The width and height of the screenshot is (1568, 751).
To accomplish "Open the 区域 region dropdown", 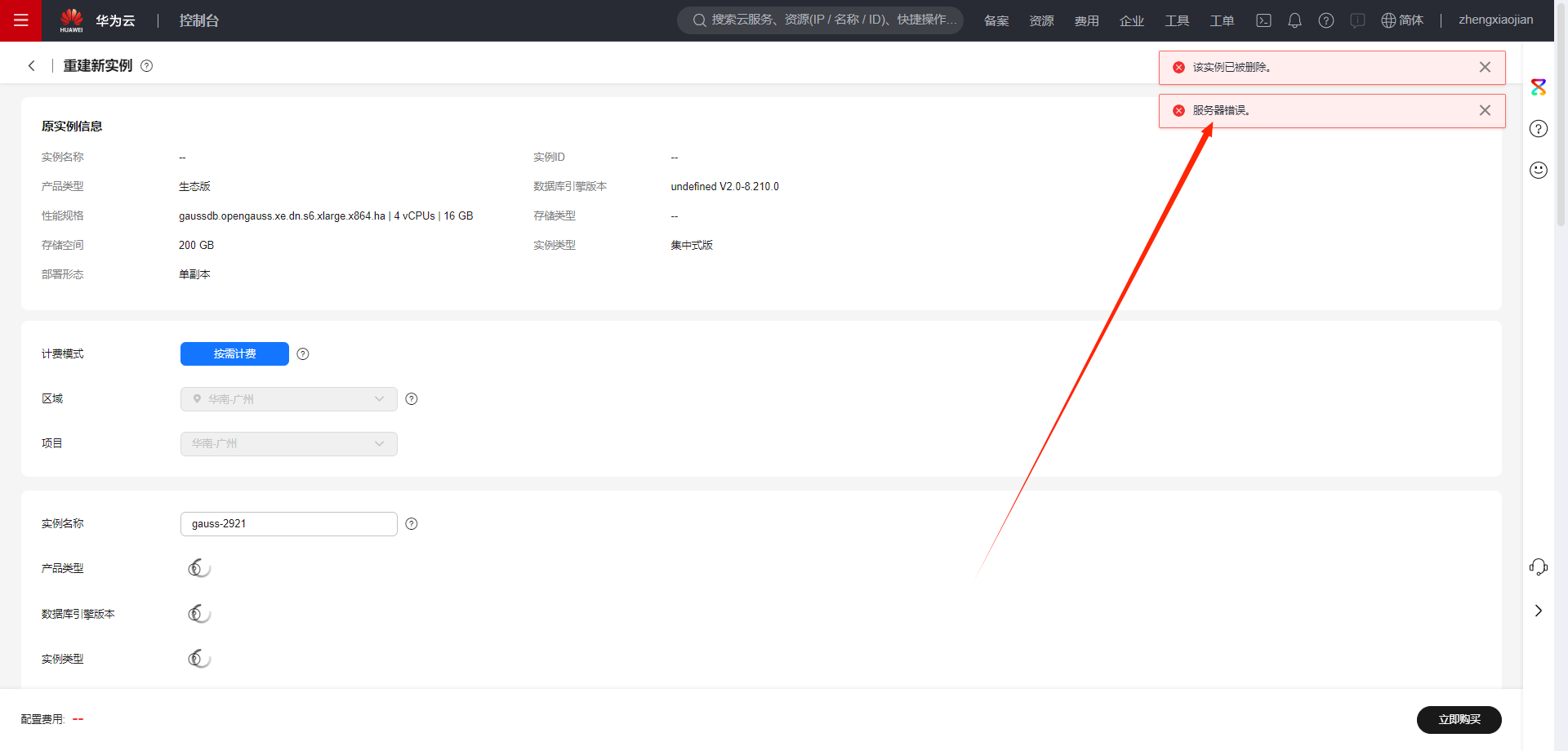I will coord(288,399).
